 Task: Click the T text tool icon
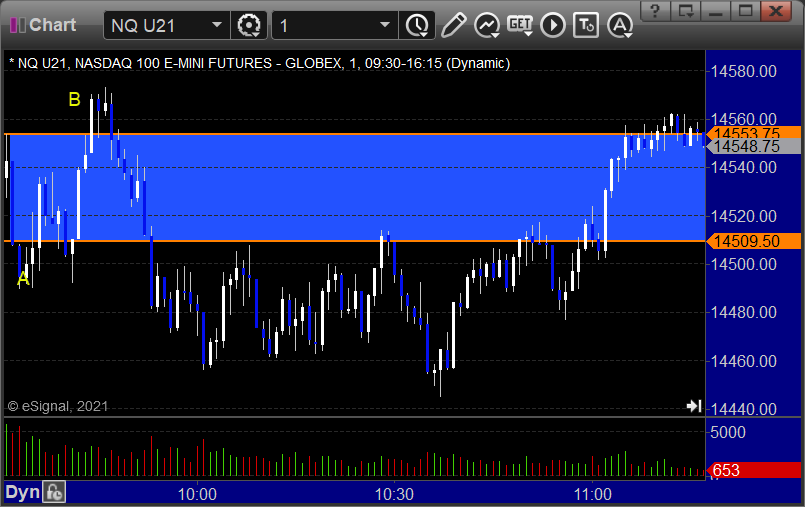tap(586, 25)
